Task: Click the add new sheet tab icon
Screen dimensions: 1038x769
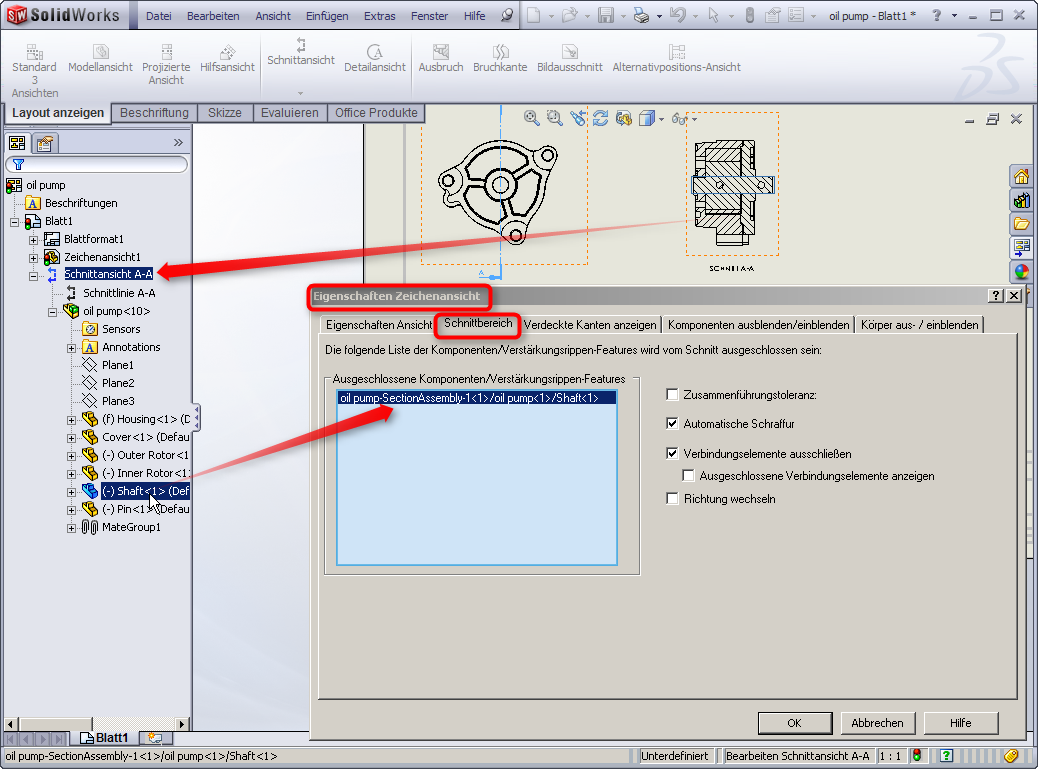Action: click(x=154, y=738)
